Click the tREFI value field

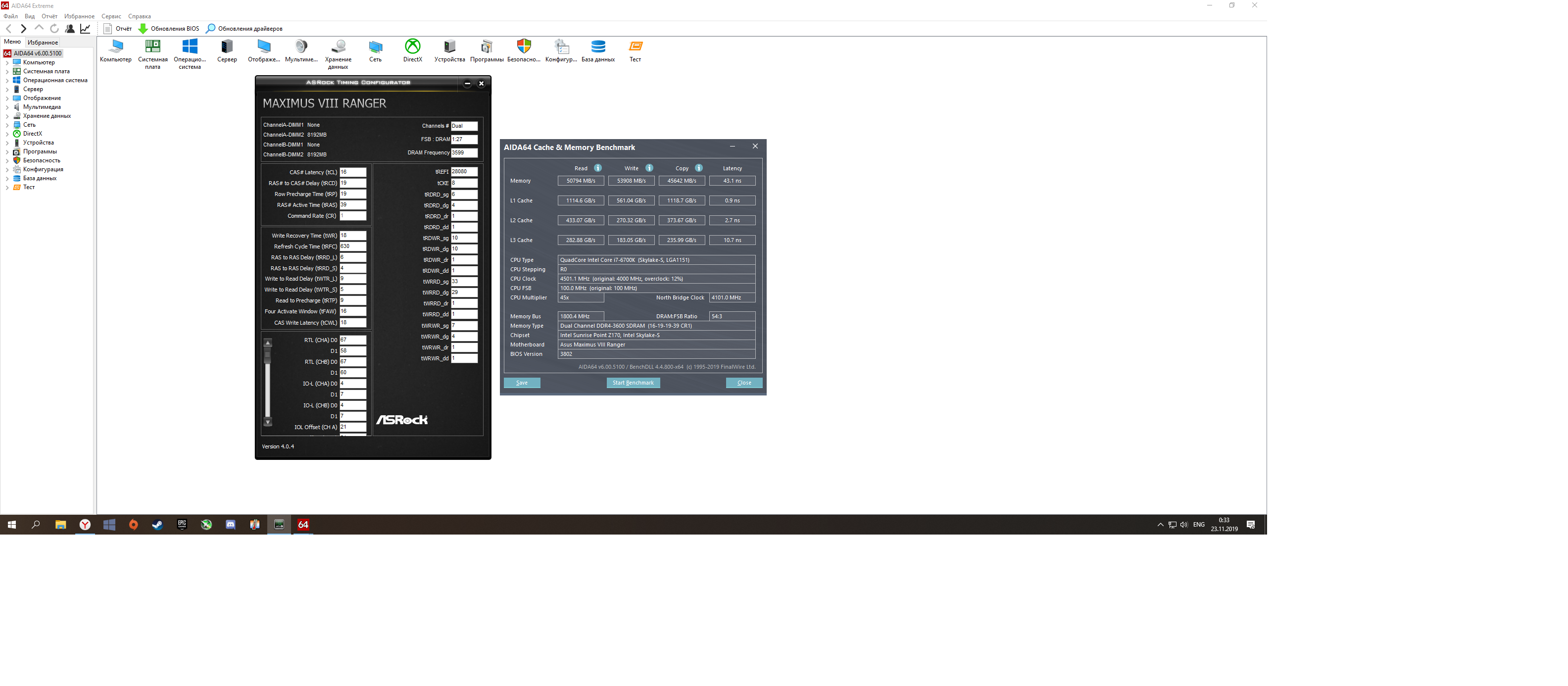click(464, 172)
